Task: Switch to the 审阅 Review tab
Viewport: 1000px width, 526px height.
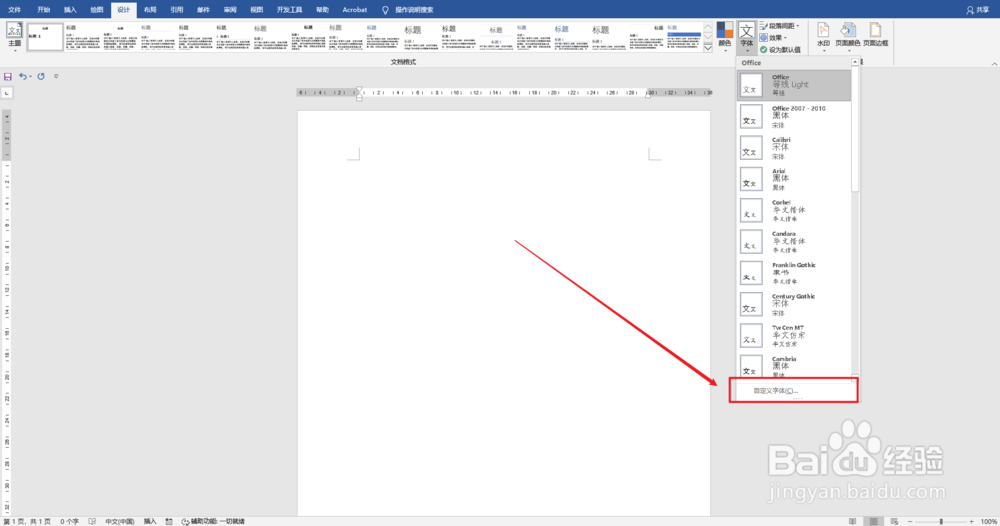Action: click(230, 10)
